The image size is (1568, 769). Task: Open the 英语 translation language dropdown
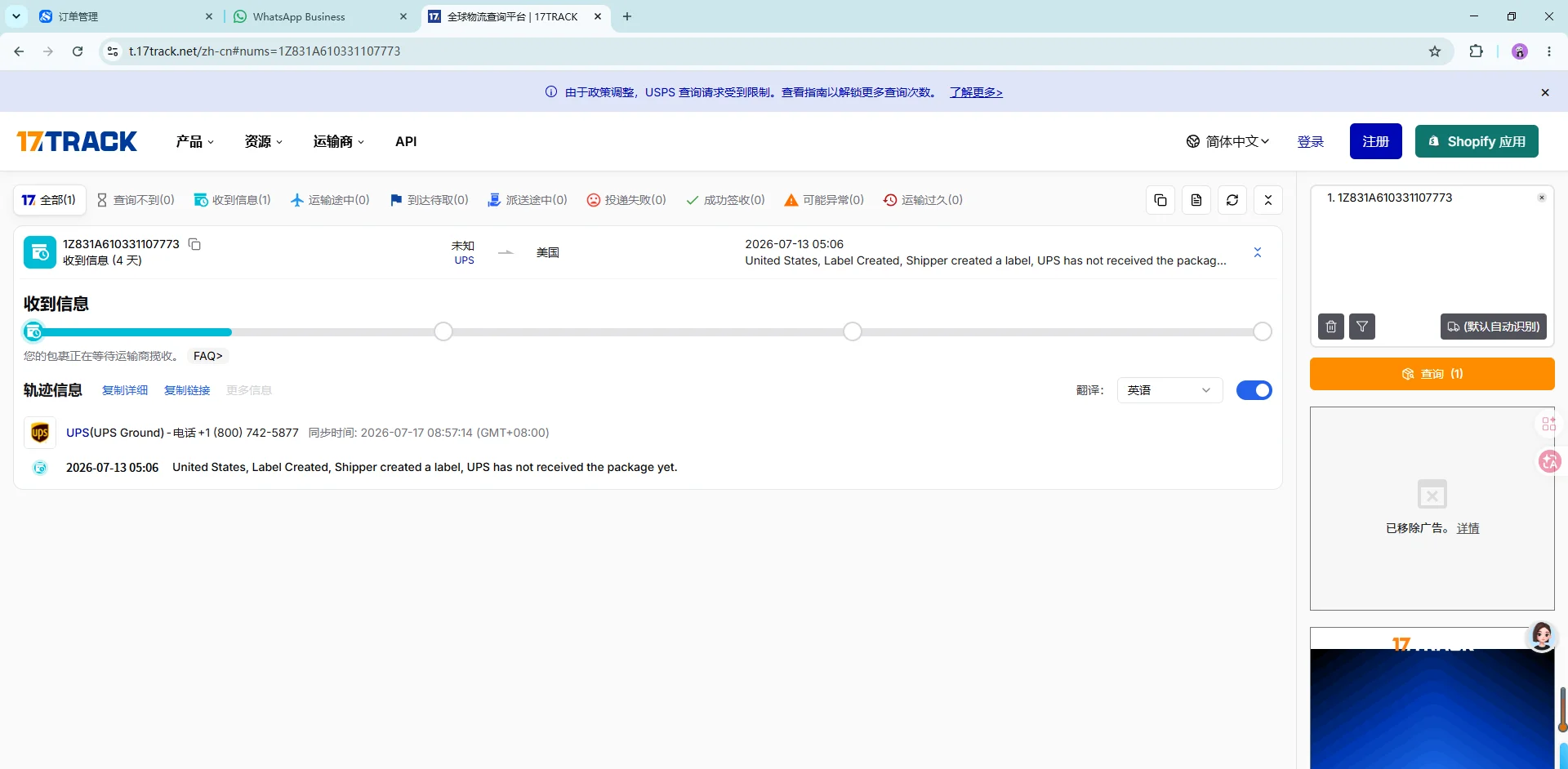pos(1169,390)
